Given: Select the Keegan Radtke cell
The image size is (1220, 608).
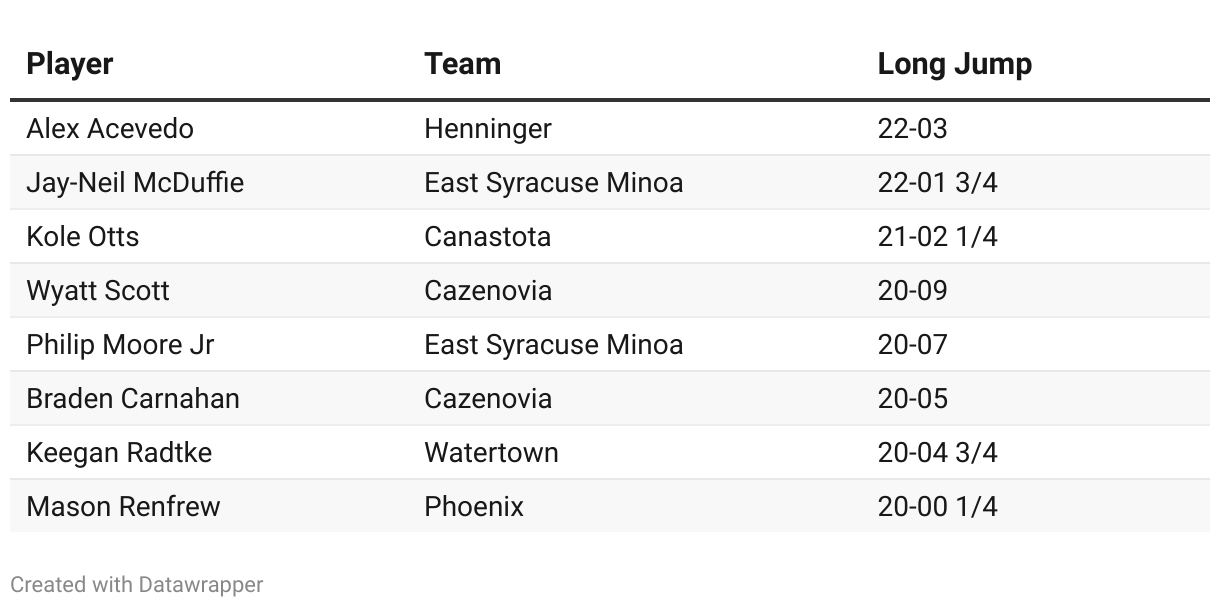Looking at the screenshot, I should tap(119, 453).
